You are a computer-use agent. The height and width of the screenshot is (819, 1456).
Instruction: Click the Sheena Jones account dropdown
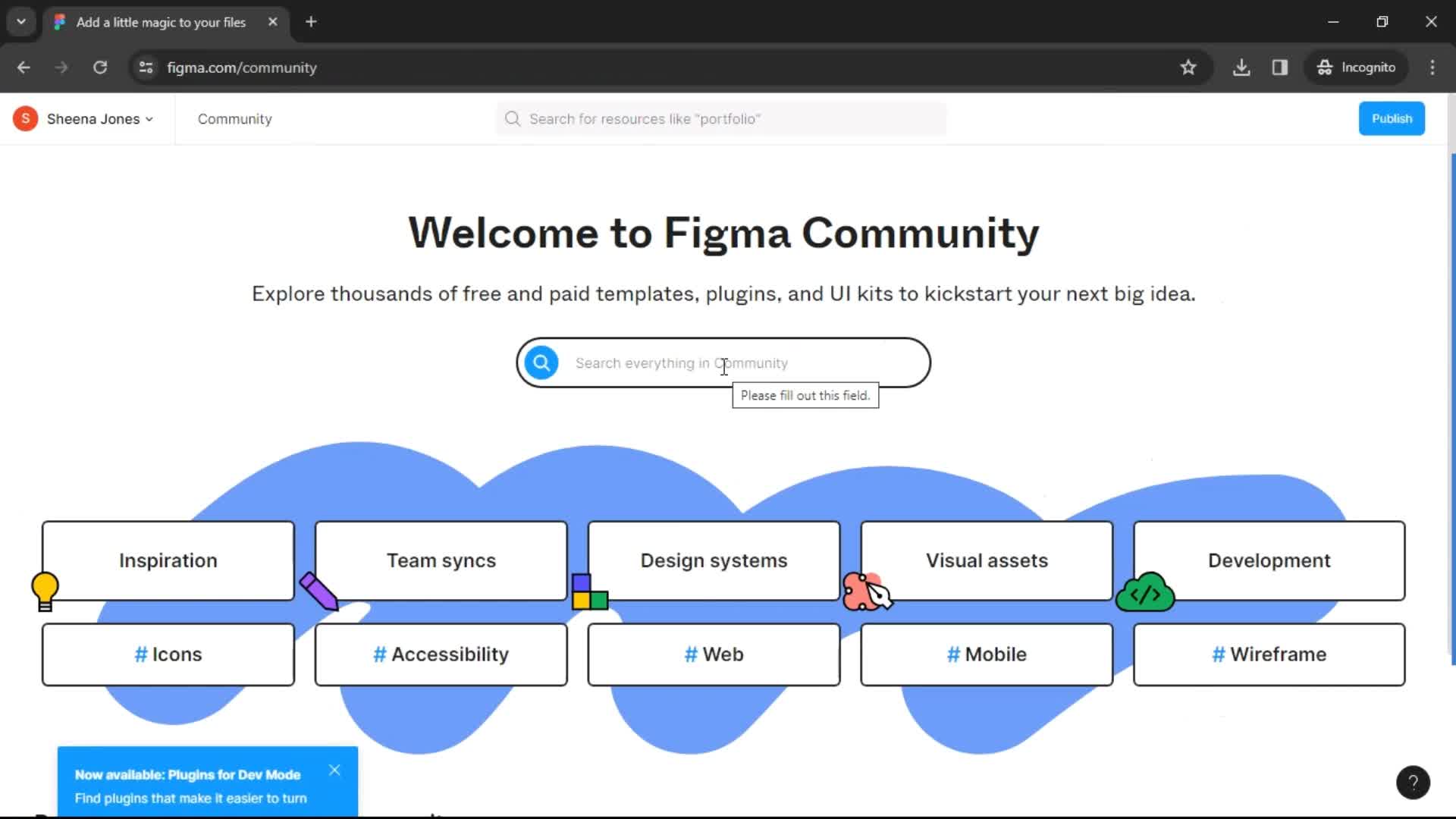pyautogui.click(x=85, y=119)
